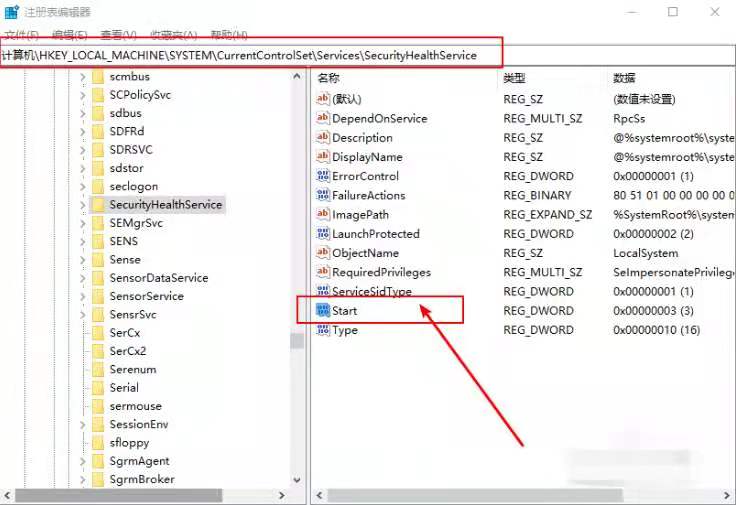Click the registry path address bar
The height and width of the screenshot is (505, 736).
(x=368, y=55)
